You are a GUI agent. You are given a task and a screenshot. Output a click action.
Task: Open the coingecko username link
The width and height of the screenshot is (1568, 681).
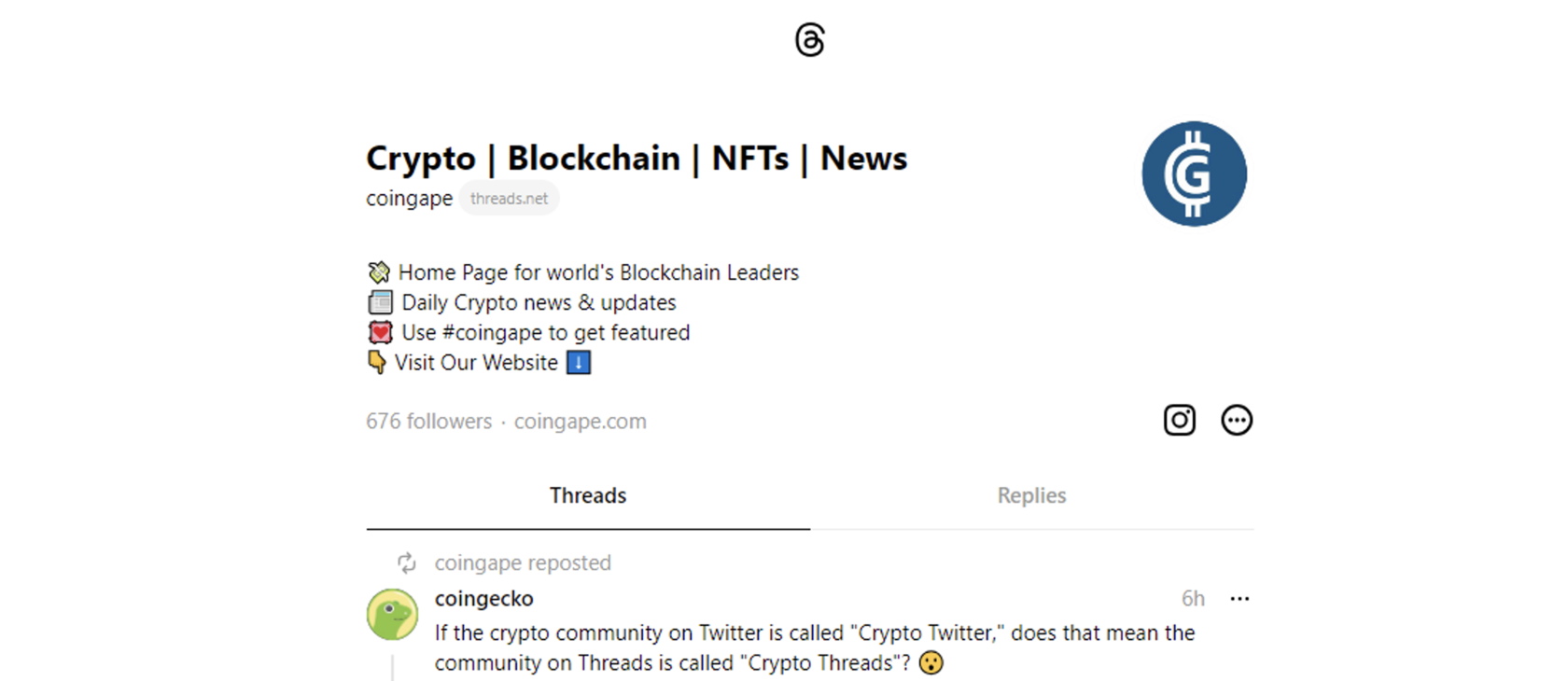483,598
